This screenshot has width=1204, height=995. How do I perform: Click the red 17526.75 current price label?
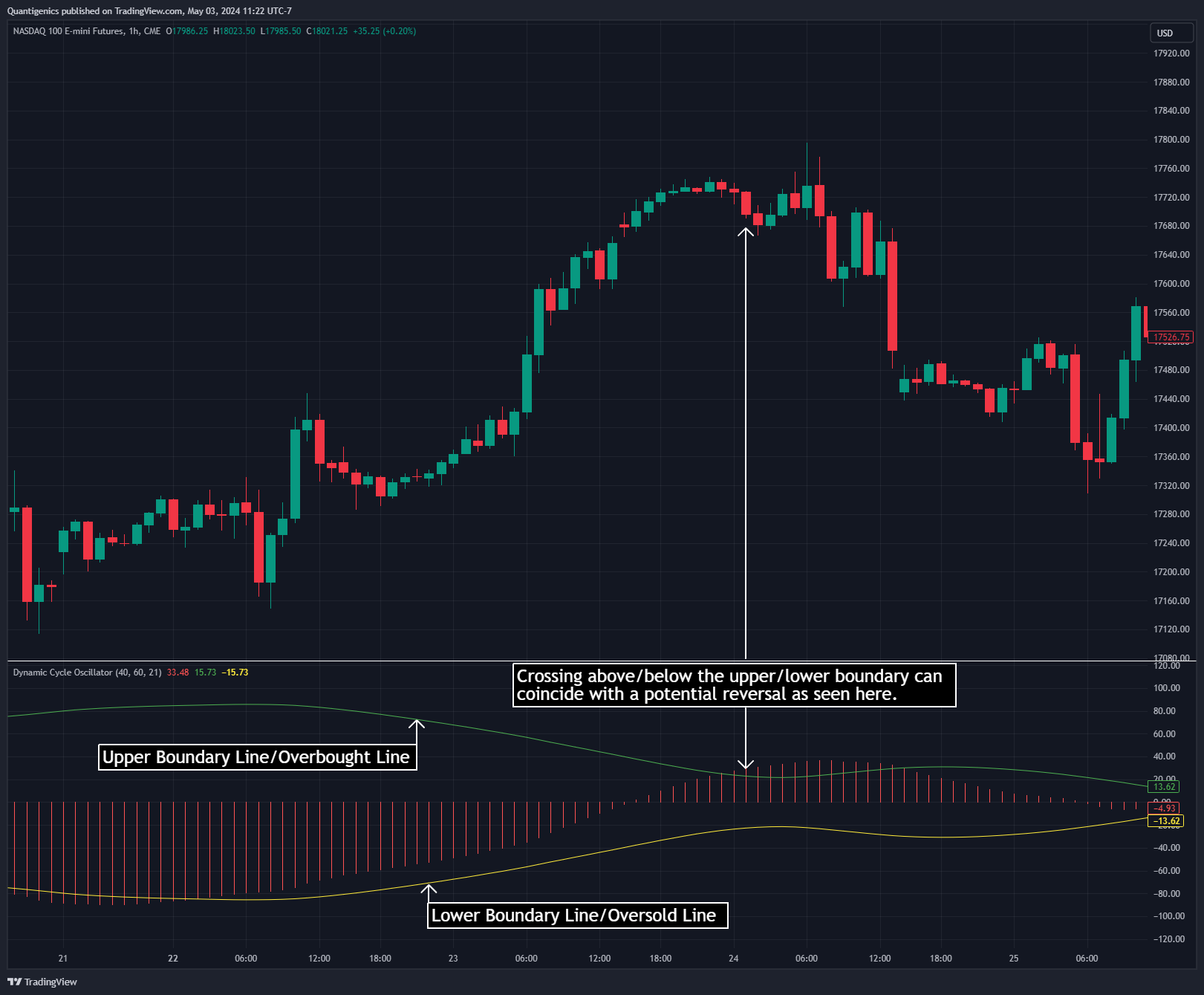1171,337
